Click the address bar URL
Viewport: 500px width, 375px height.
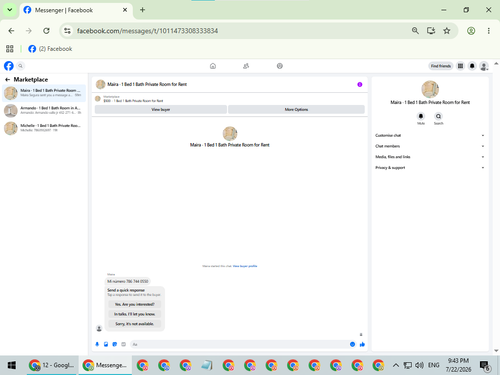[147, 31]
